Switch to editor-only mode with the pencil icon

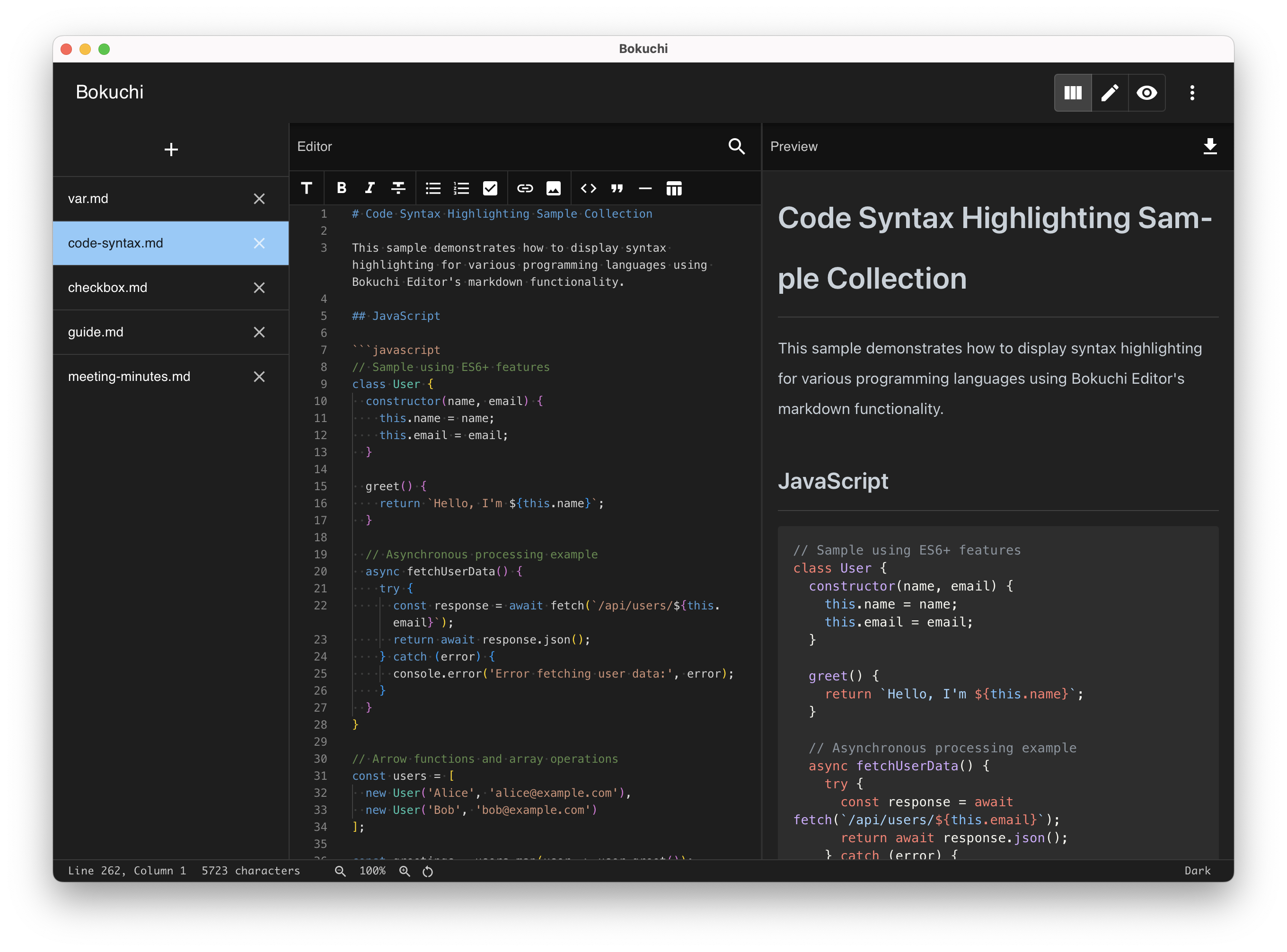(1110, 93)
